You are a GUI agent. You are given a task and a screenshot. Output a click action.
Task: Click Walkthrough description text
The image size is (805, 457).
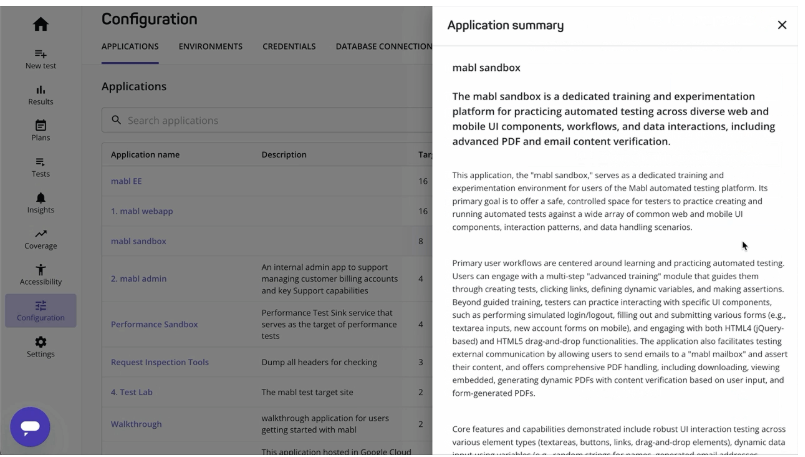(x=325, y=424)
